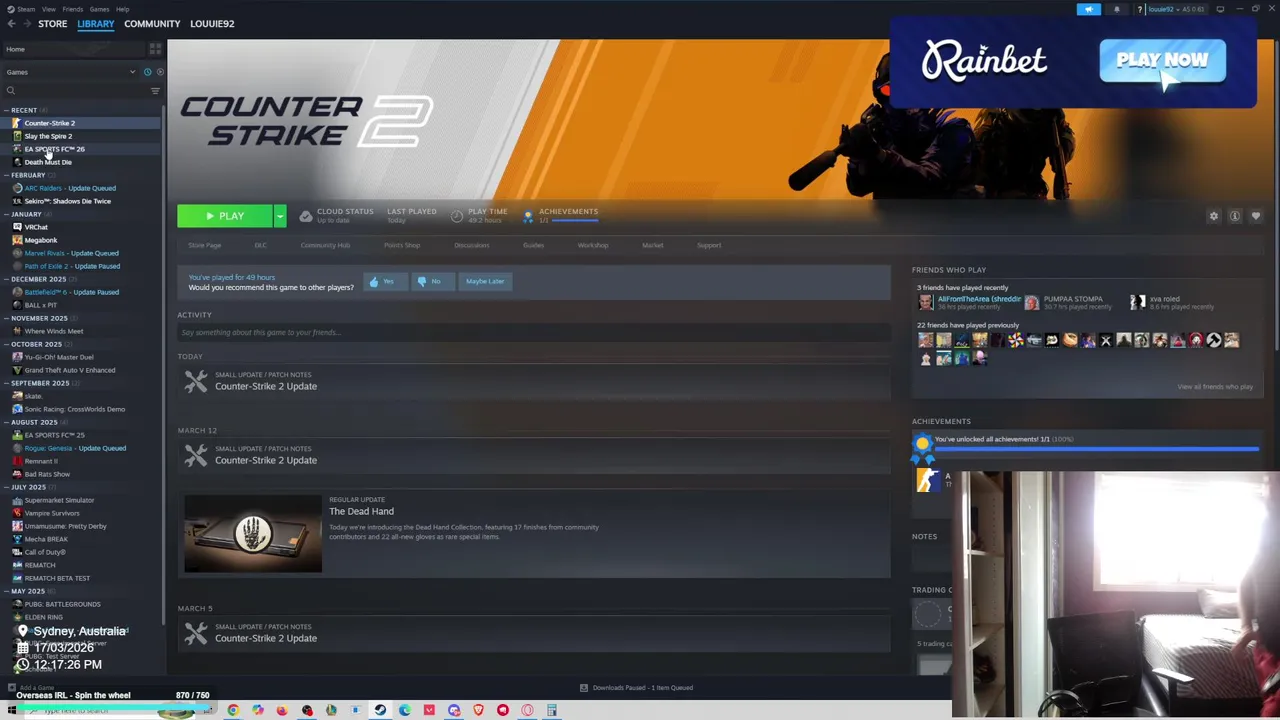The image size is (1280, 720).
Task: Open the View menu
Action: (48, 9)
